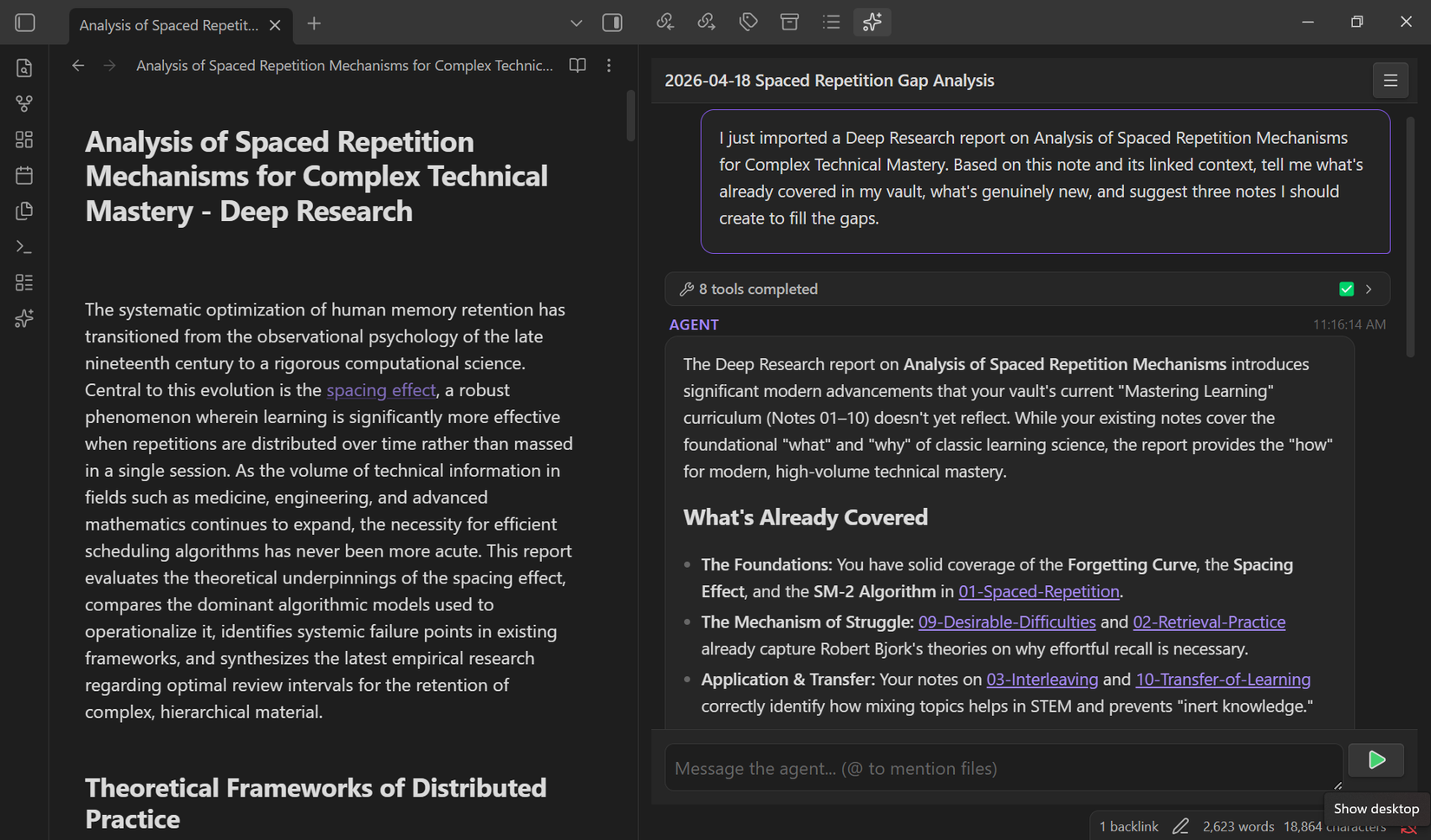The image size is (1431, 840).
Task: Click the canvas grid icon in ribbon
Action: 24,140
